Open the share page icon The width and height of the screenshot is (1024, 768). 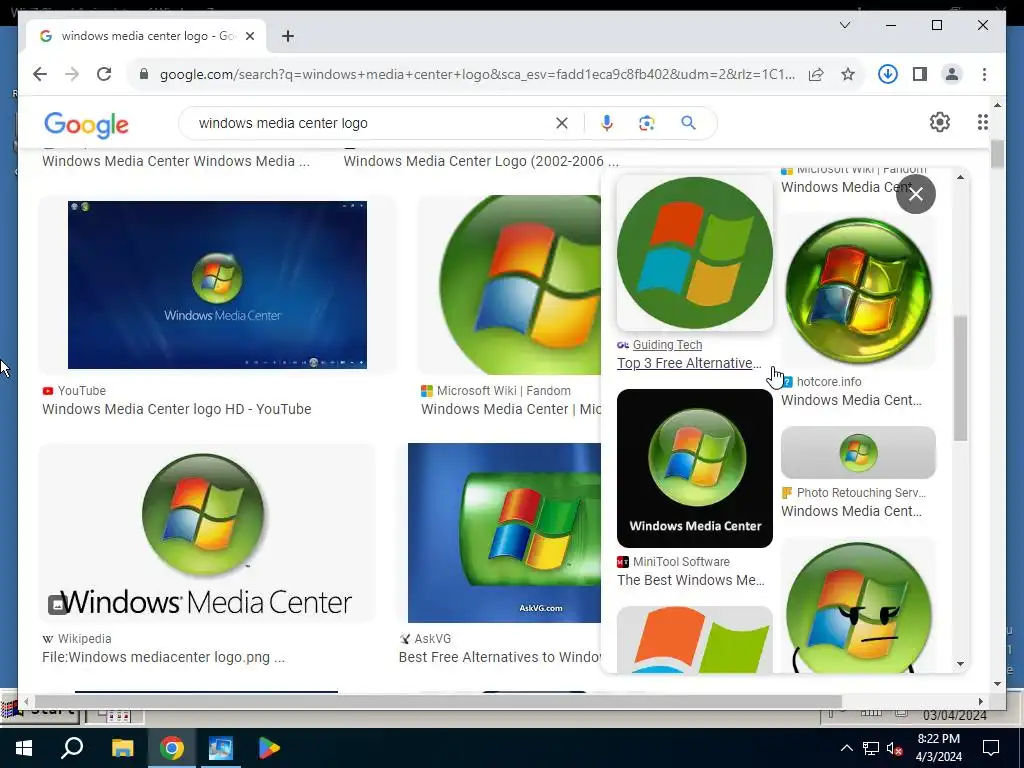(x=816, y=74)
